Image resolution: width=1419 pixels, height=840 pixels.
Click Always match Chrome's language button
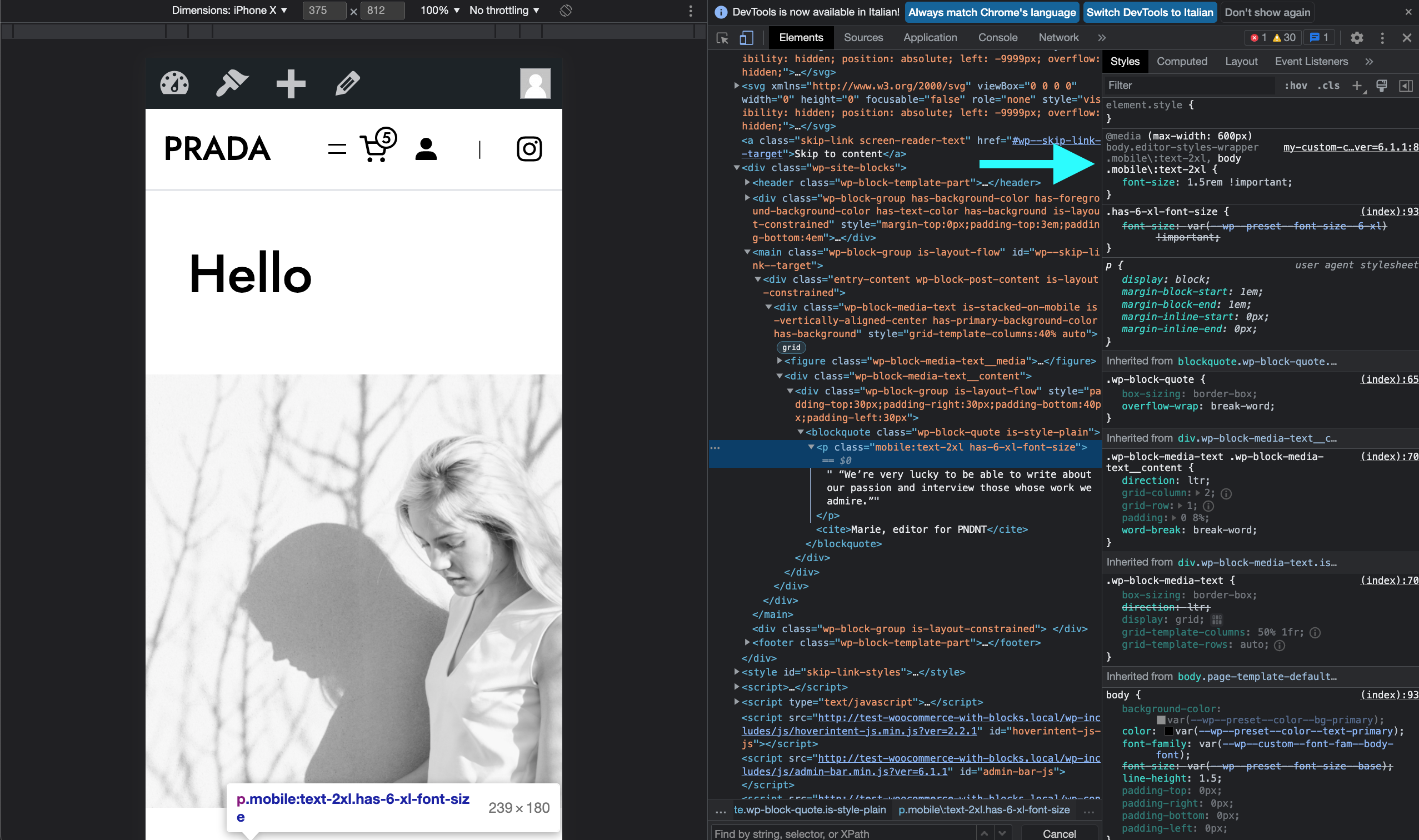coord(992,12)
